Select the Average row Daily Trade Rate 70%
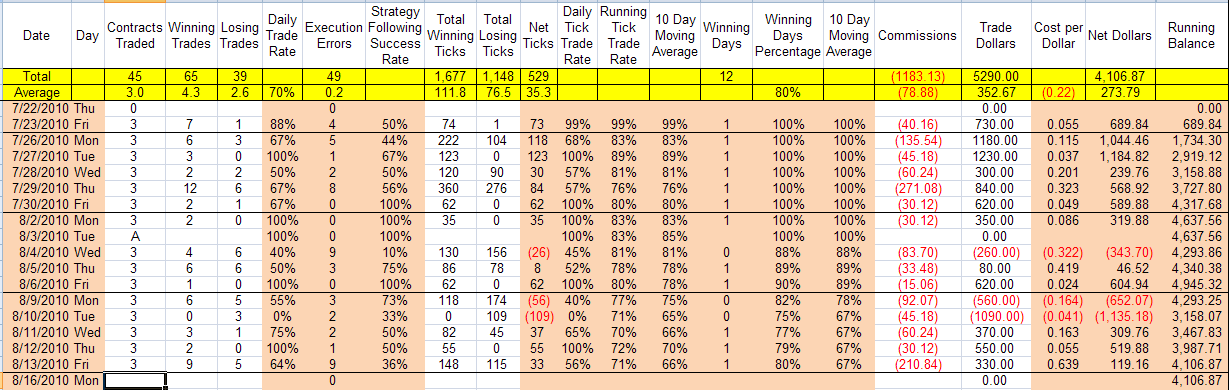1229x390 pixels. [281, 91]
